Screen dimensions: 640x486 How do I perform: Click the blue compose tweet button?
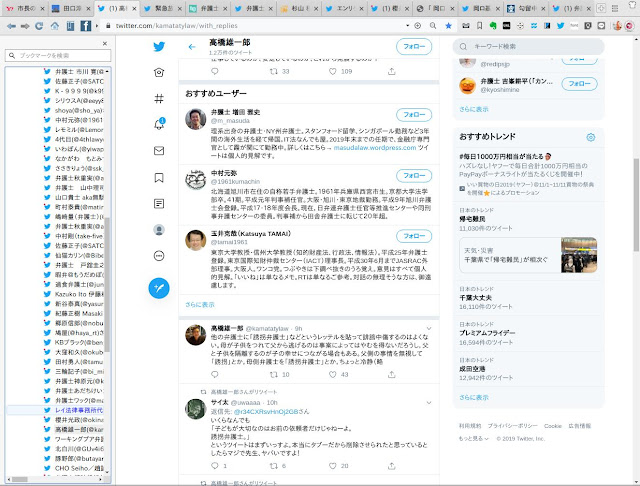pos(159,288)
